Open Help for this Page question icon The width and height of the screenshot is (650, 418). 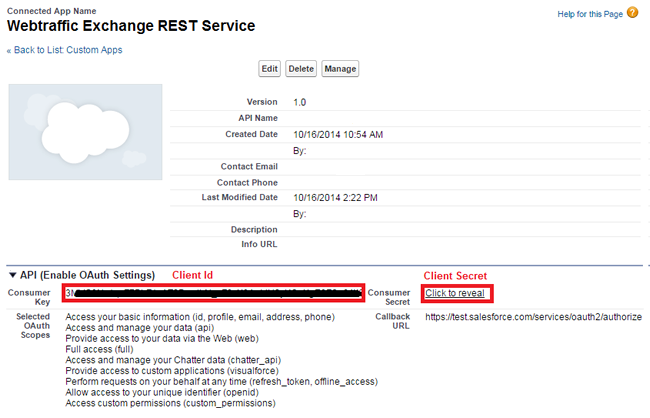[x=632, y=13]
